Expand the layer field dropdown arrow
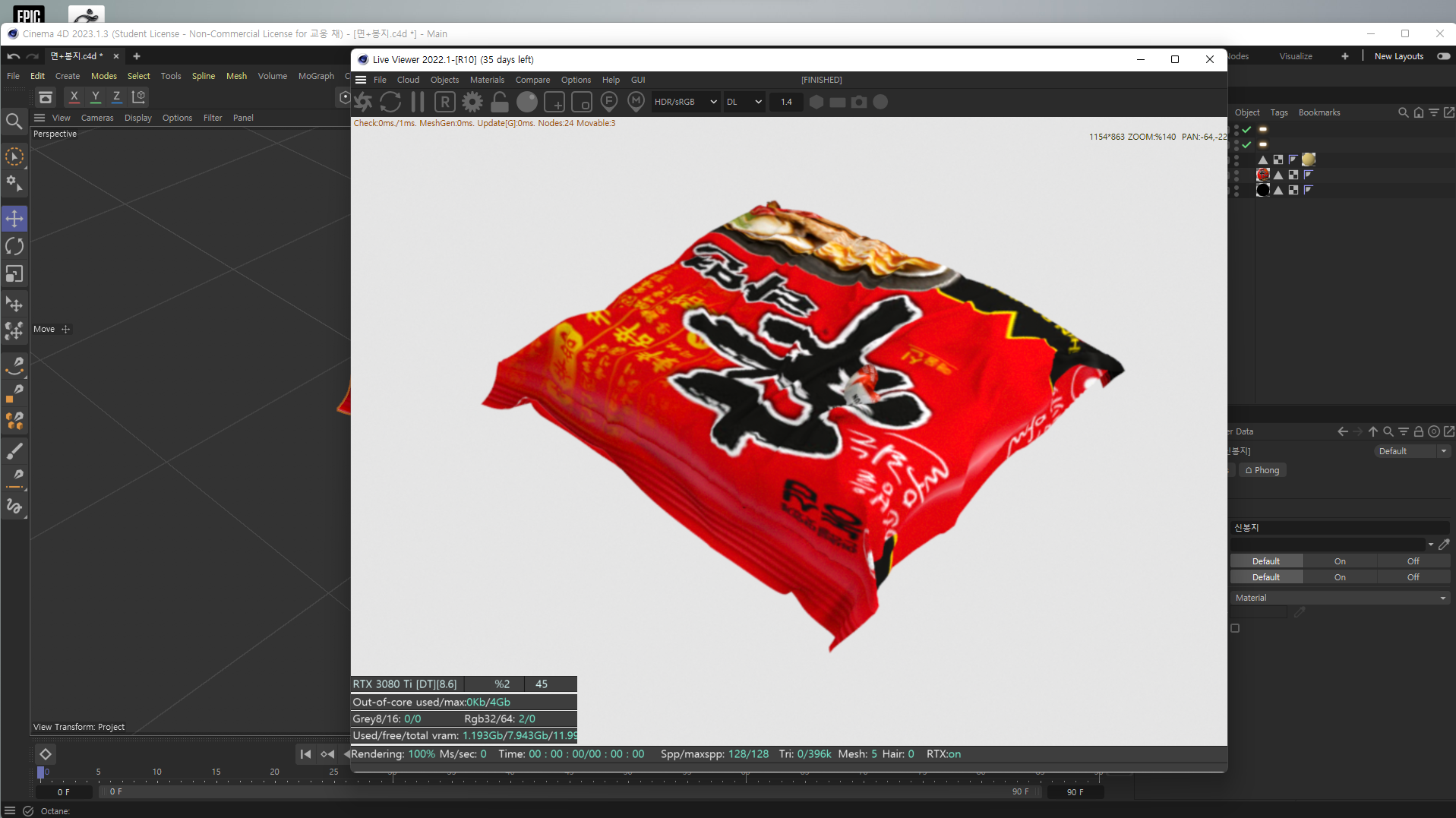Image resolution: width=1456 pixels, height=818 pixels. coord(1430,545)
